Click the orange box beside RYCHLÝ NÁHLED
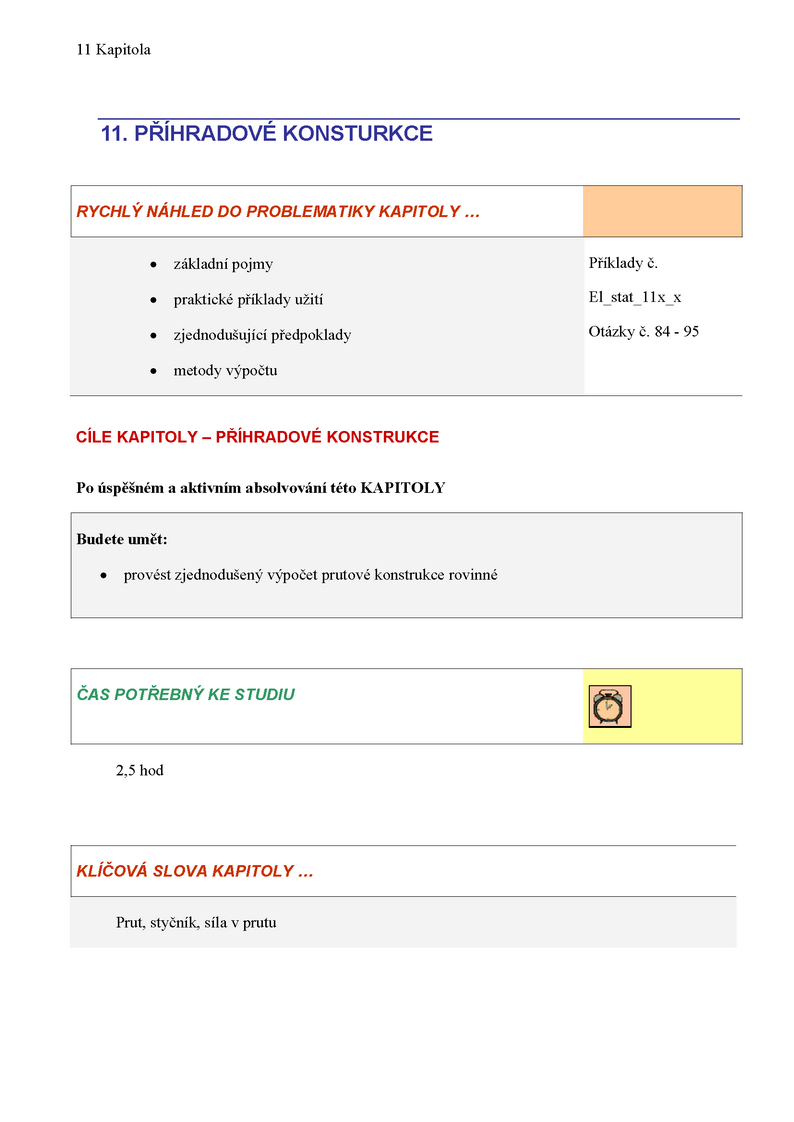Image resolution: width=794 pixels, height=1122 pixels. click(662, 211)
